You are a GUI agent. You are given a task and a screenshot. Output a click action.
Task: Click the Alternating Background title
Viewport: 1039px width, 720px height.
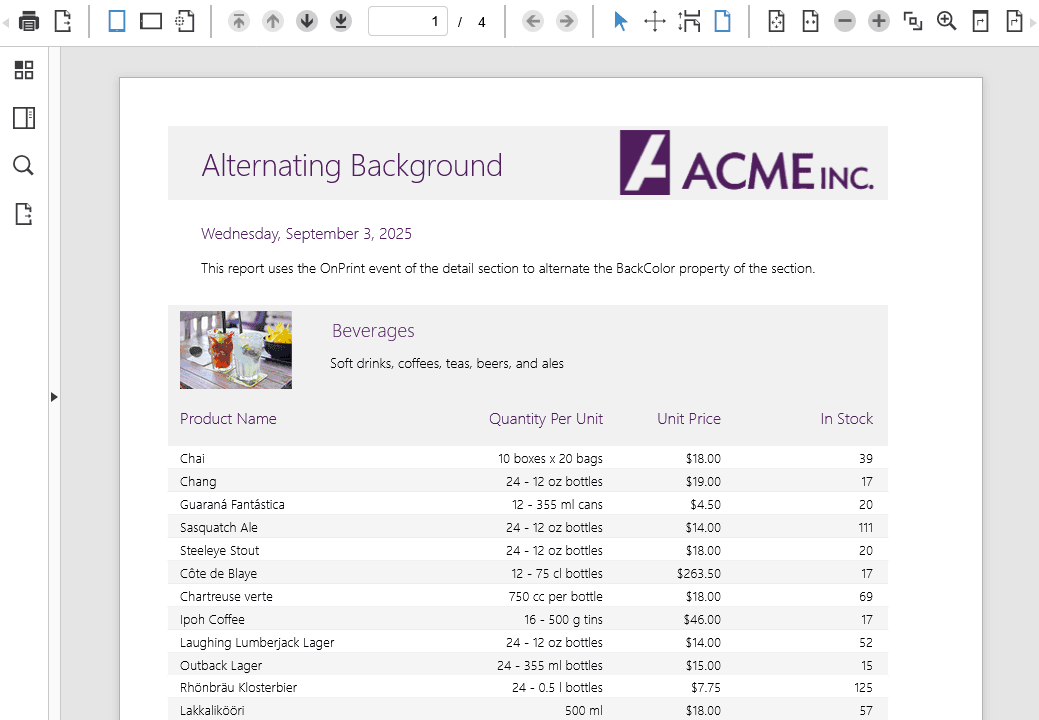coord(352,166)
